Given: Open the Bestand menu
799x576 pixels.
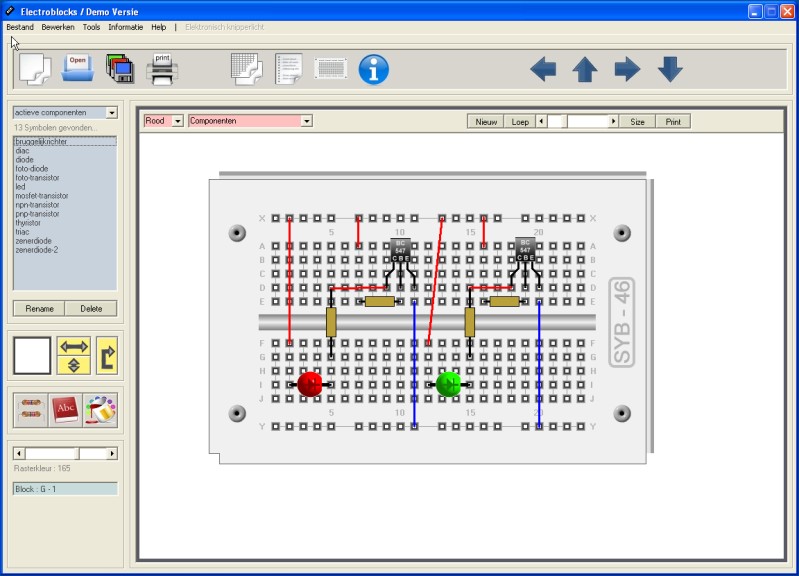Looking at the screenshot, I should (20, 27).
